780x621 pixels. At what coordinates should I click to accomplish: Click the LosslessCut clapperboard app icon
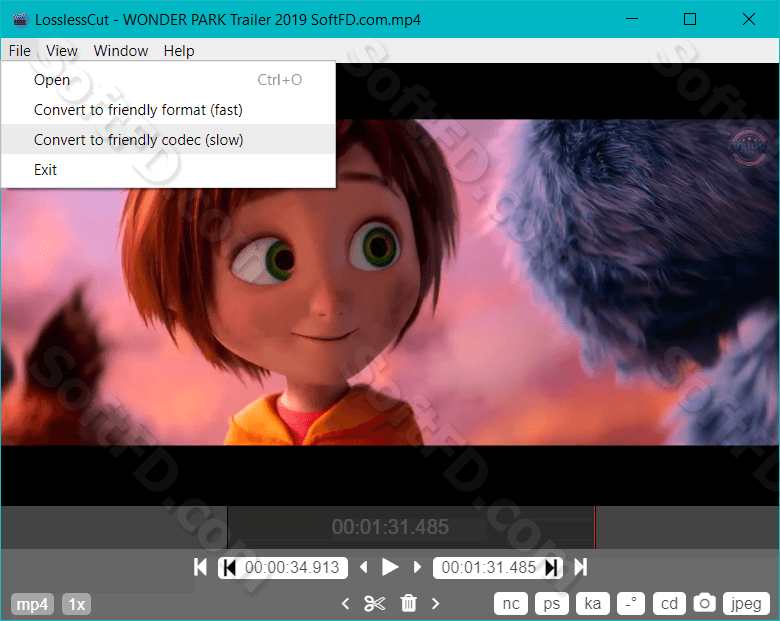pyautogui.click(x=20, y=20)
